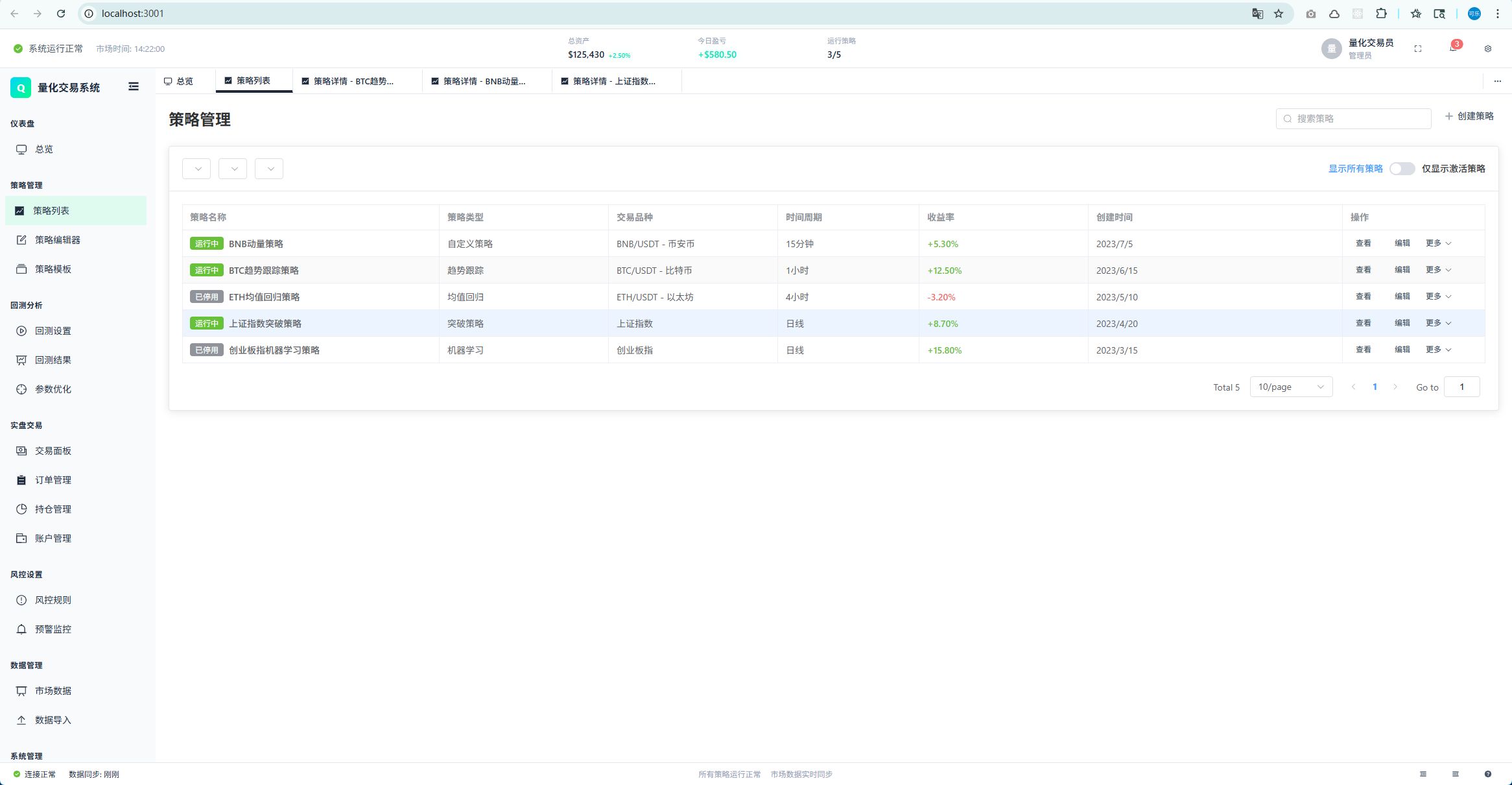Open 策略模板 in the sidebar
Image resolution: width=1512 pixels, height=785 pixels.
click(76, 269)
